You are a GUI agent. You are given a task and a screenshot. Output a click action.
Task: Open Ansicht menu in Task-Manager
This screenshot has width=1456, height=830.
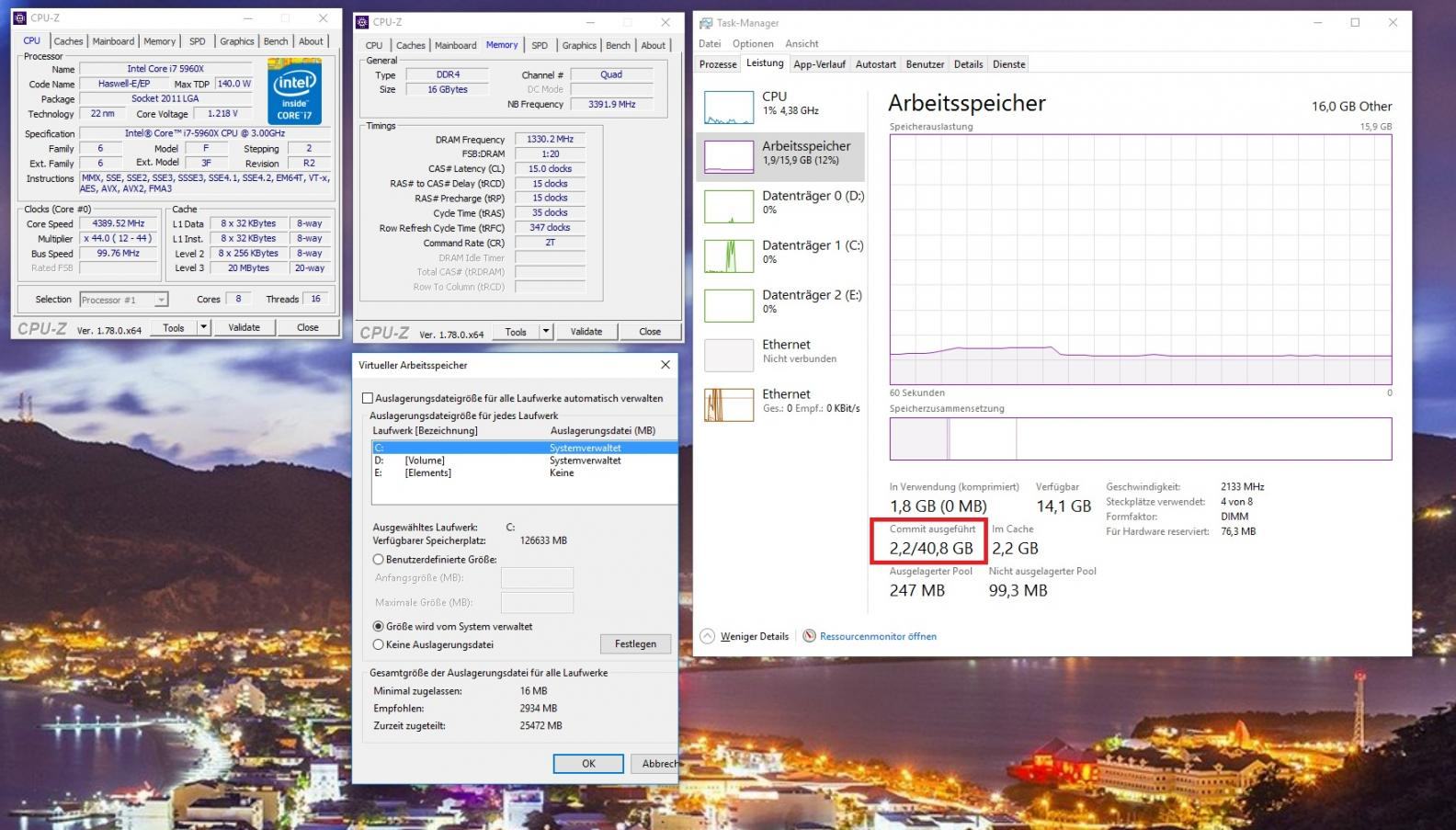click(x=802, y=43)
